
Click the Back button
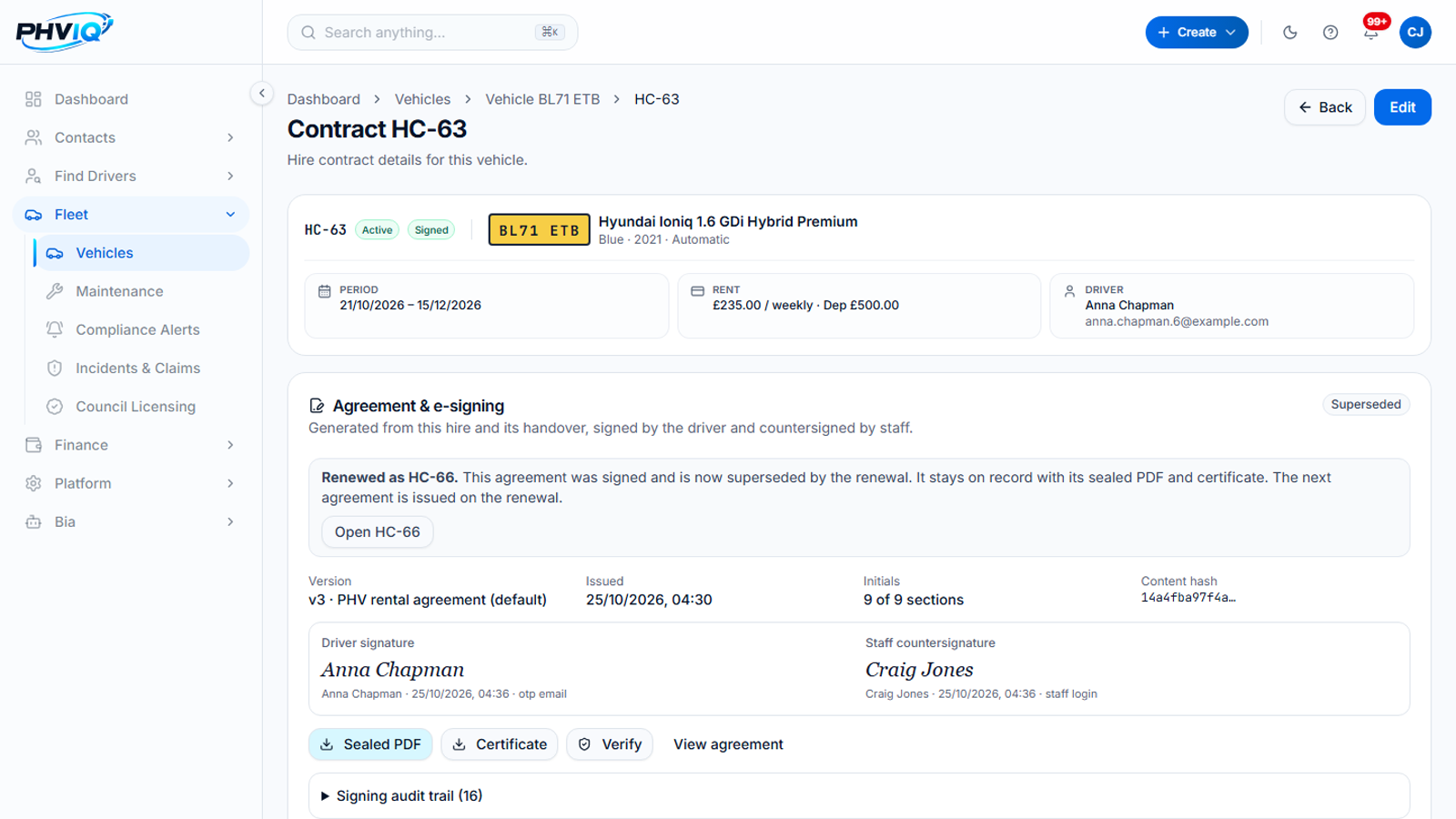(x=1325, y=107)
